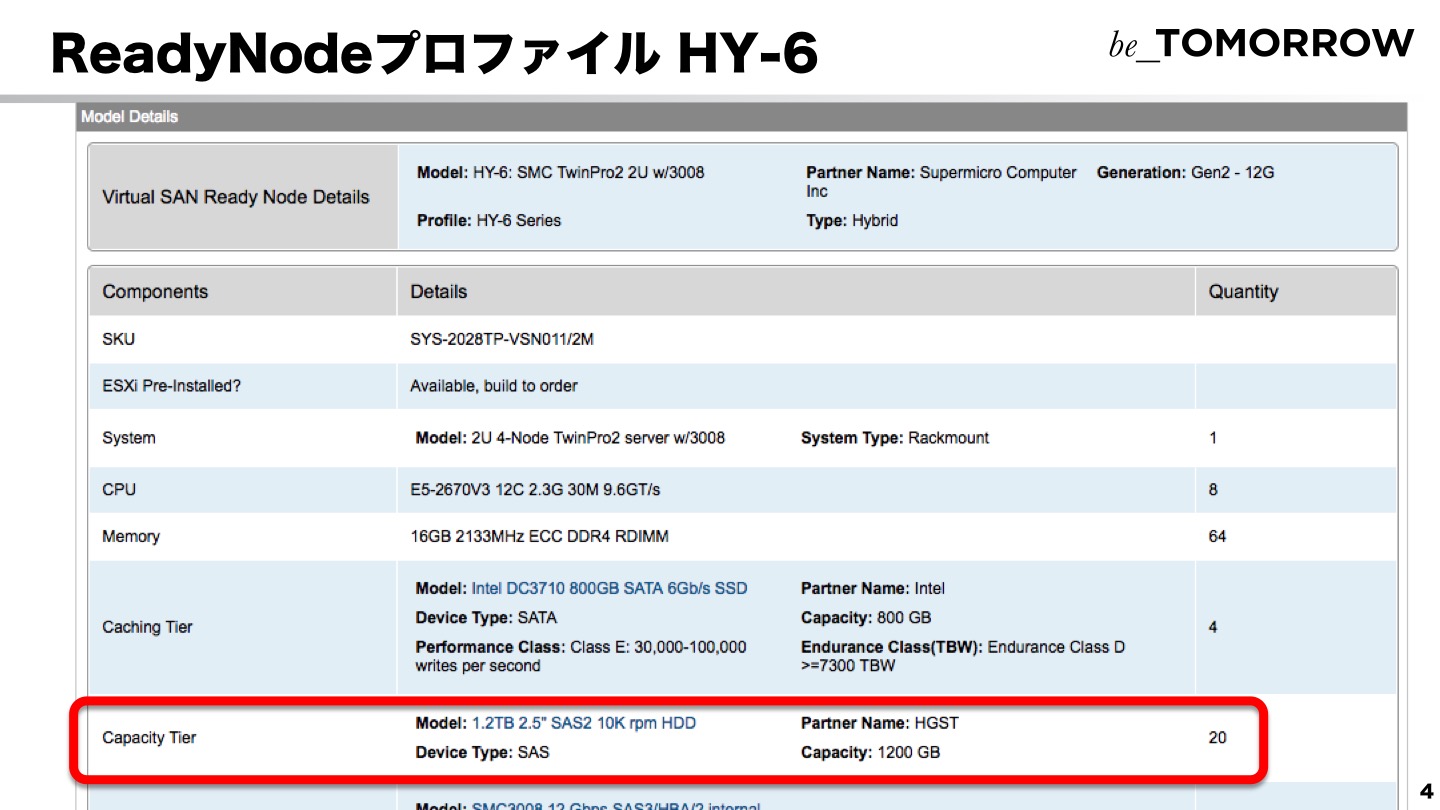Click the Memory row label
Image resolution: width=1440 pixels, height=810 pixels.
pos(131,537)
